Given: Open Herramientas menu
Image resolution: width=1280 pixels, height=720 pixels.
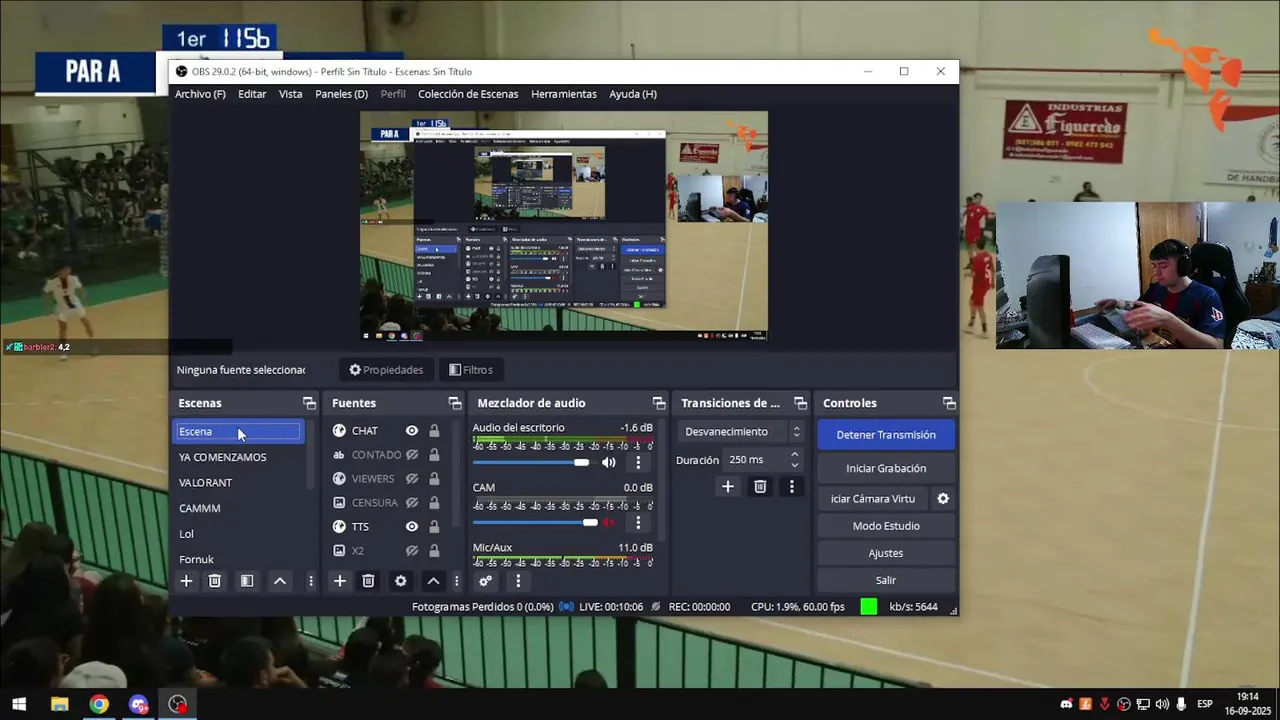Looking at the screenshot, I should click(x=563, y=94).
